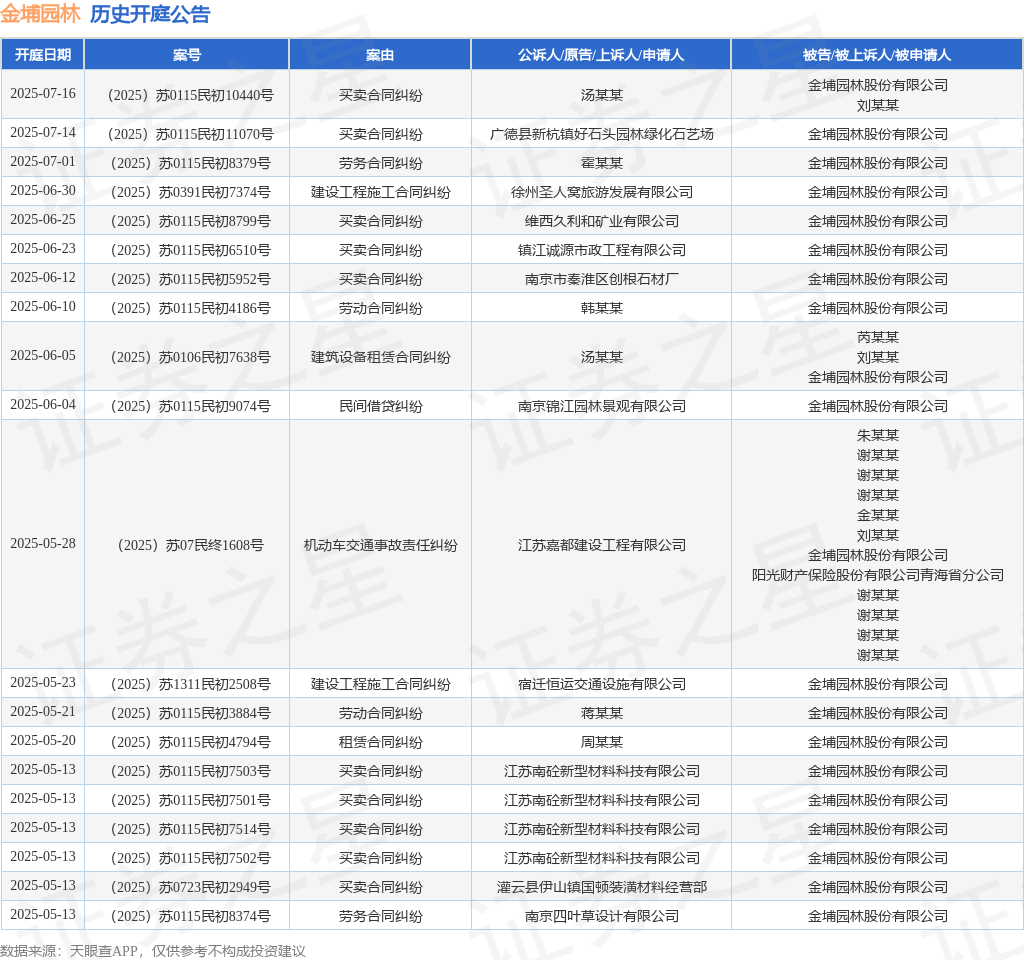1024x960 pixels.
Task: Click case number 苏0115民初7502号
Action: coord(191,858)
